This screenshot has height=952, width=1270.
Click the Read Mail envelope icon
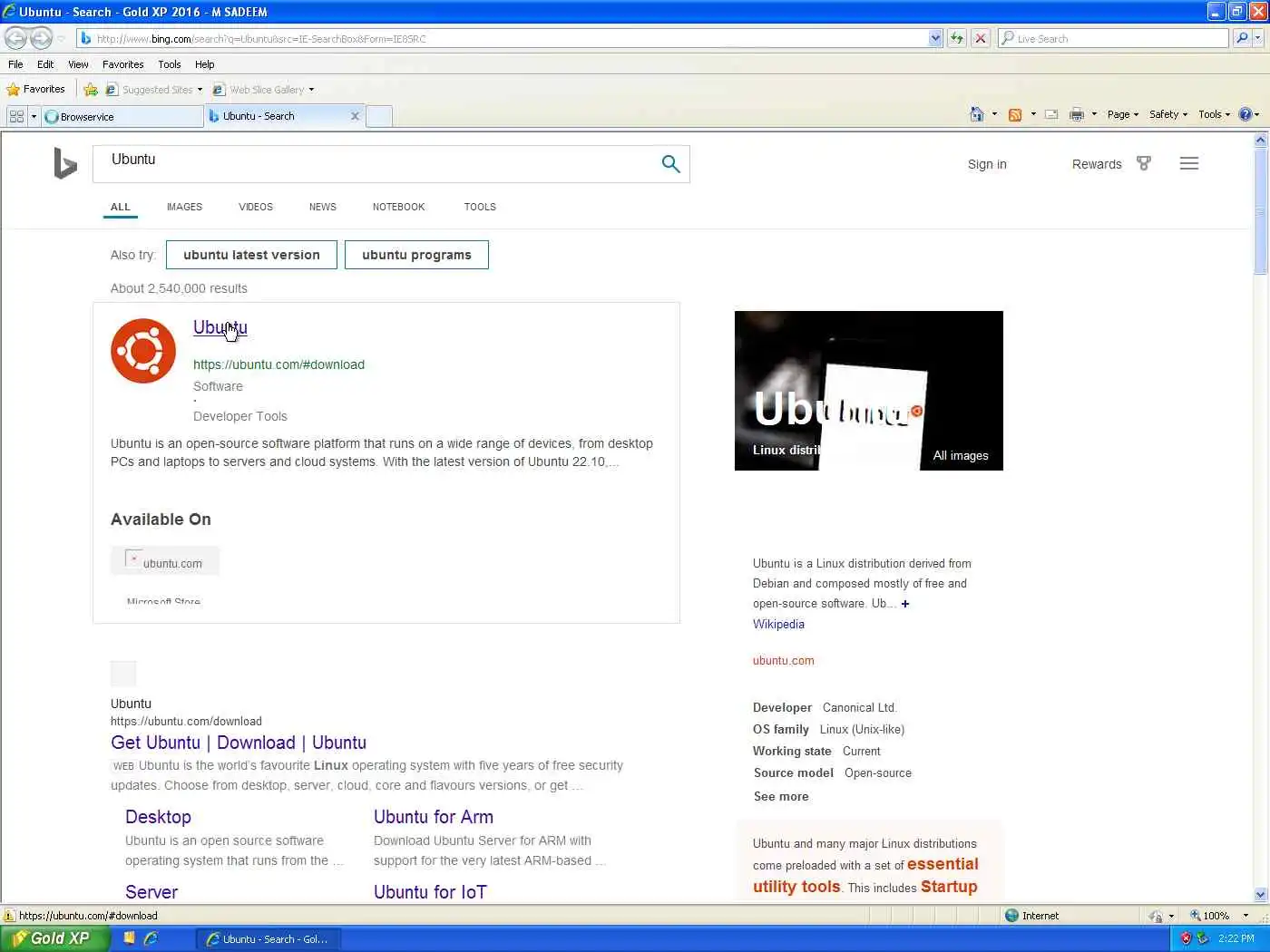click(1051, 114)
